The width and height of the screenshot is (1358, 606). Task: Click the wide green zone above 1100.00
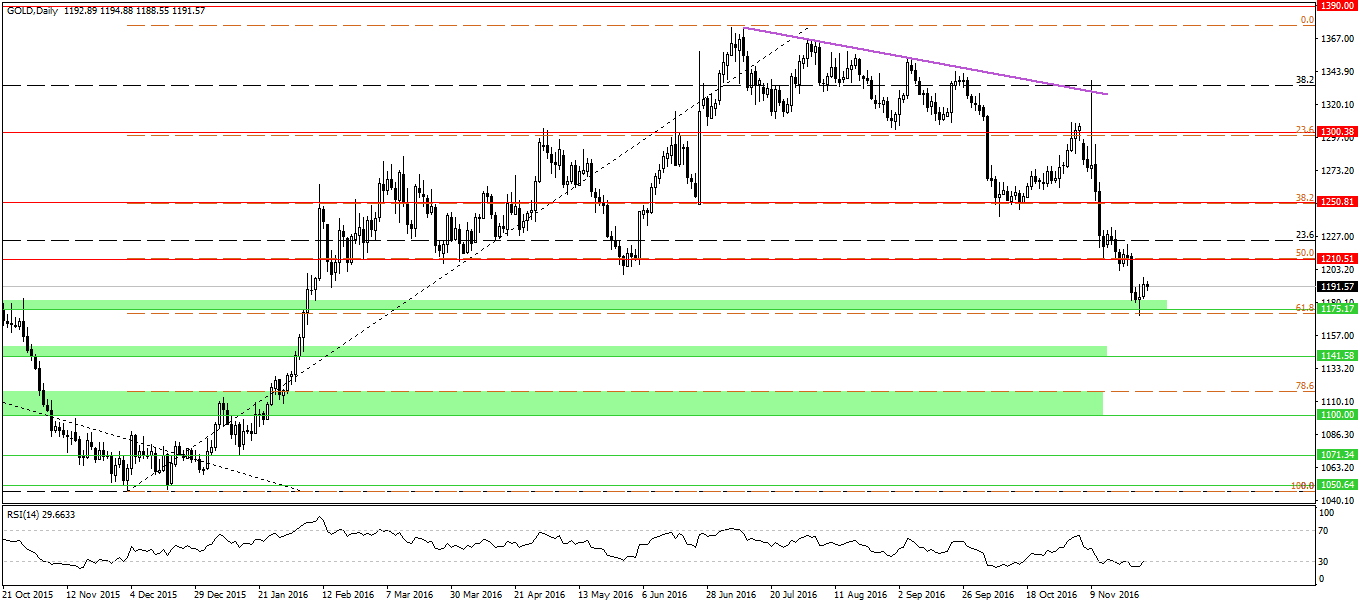pyautogui.click(x=550, y=403)
